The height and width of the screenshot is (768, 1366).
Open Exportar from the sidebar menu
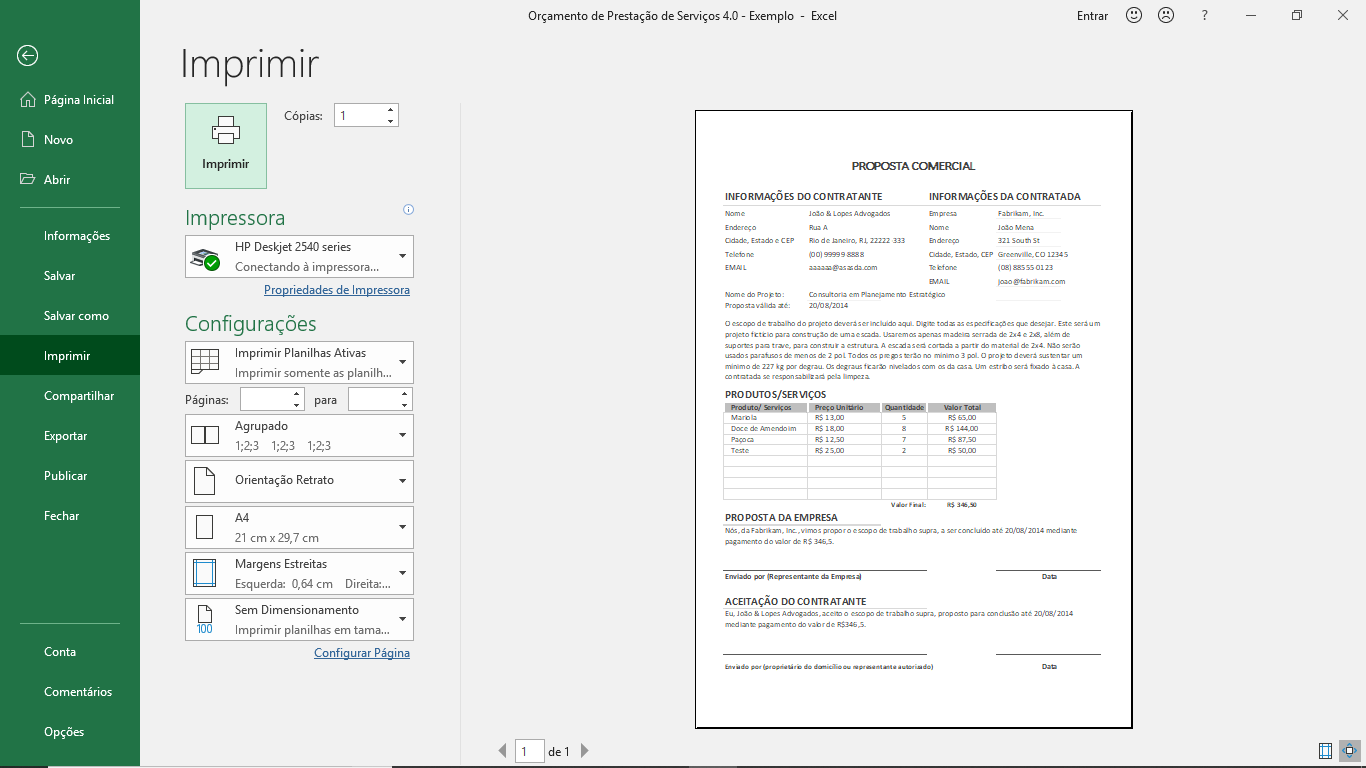(66, 436)
